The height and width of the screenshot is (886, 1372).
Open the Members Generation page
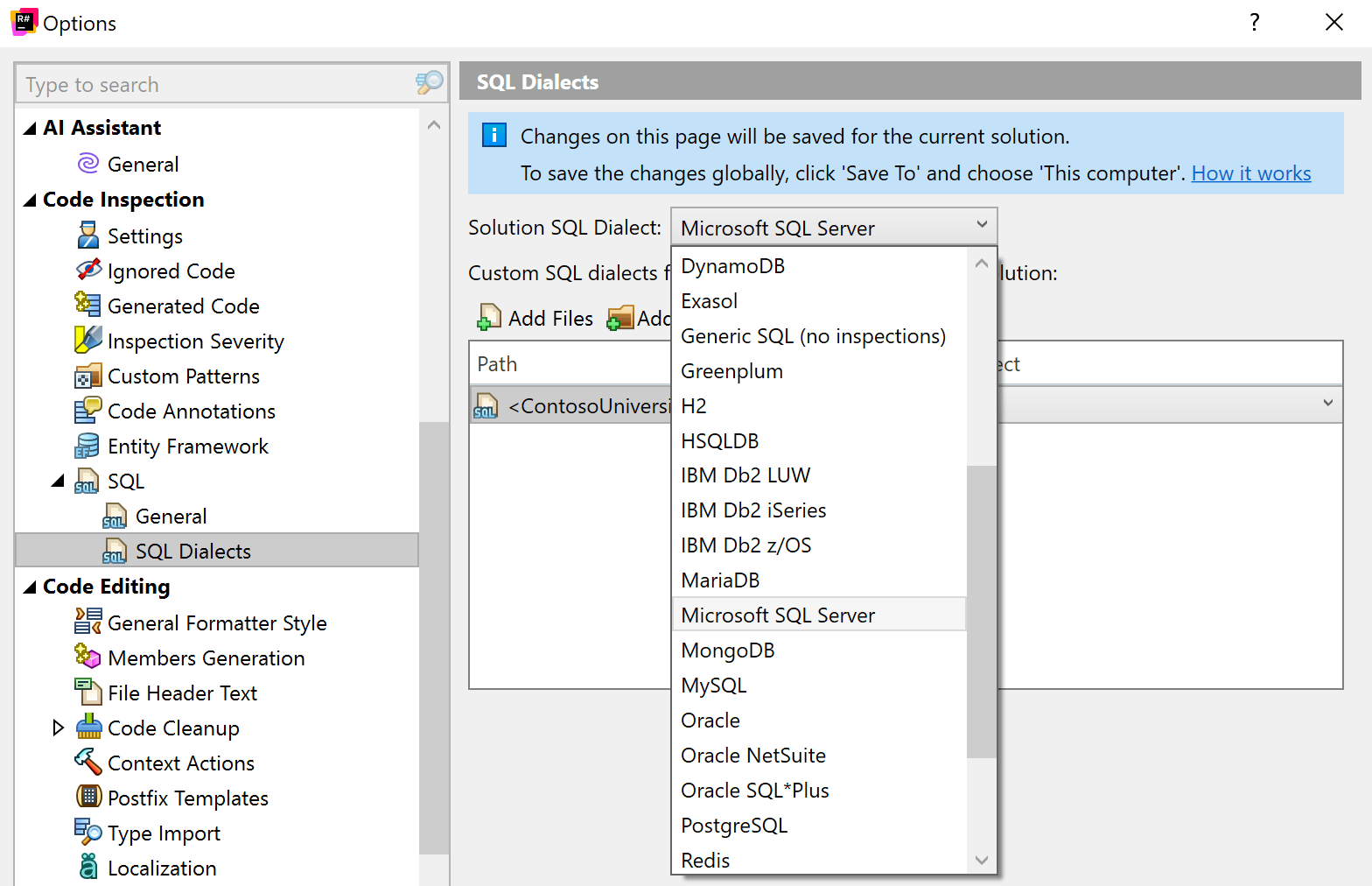point(206,657)
